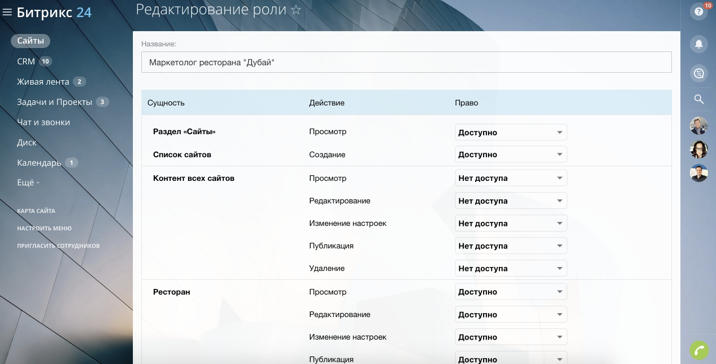Click the CRM counter badge 10
Screen dimensions: 716x364
pos(45,61)
